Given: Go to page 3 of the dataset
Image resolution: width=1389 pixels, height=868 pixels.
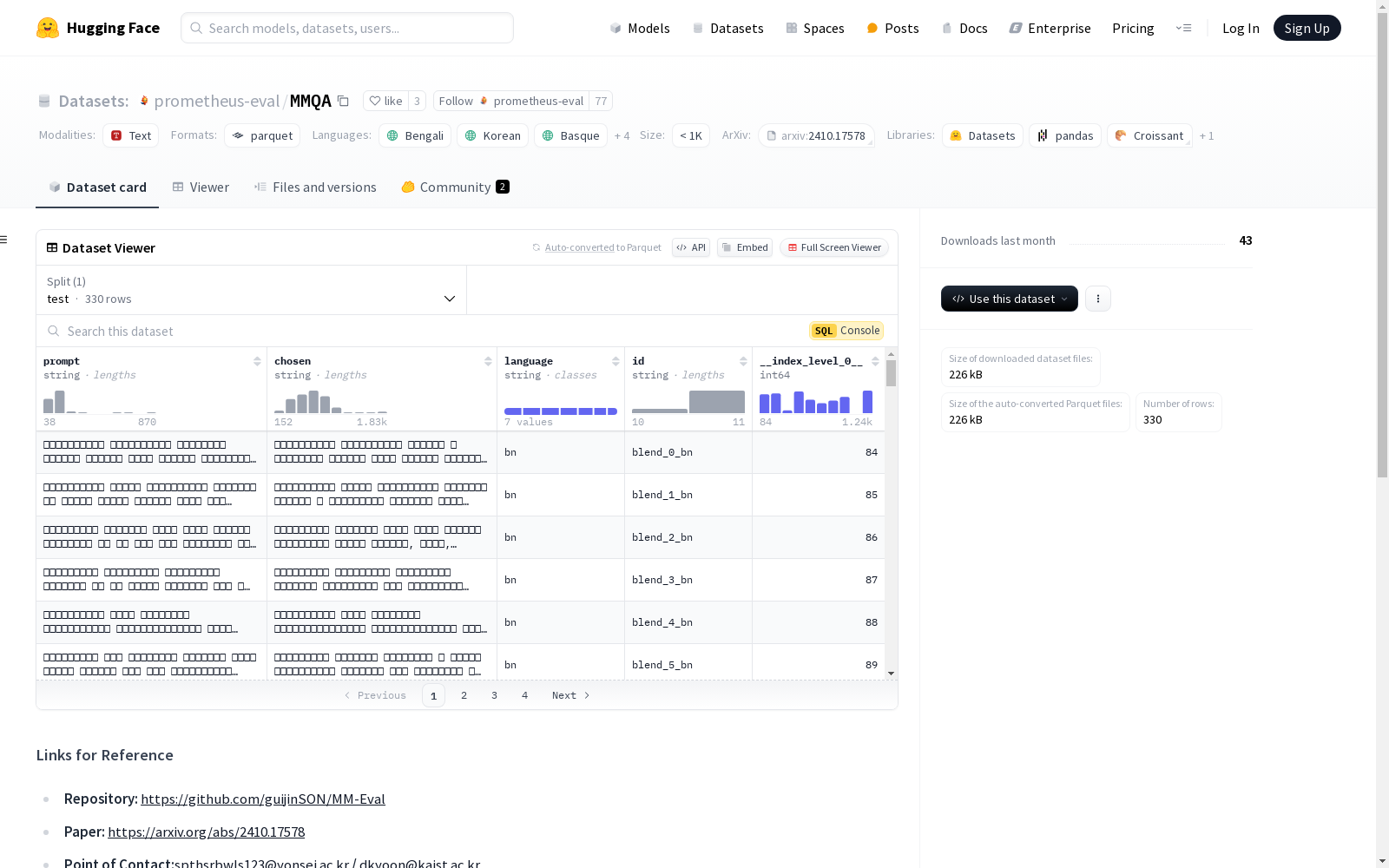Looking at the screenshot, I should coord(495,695).
